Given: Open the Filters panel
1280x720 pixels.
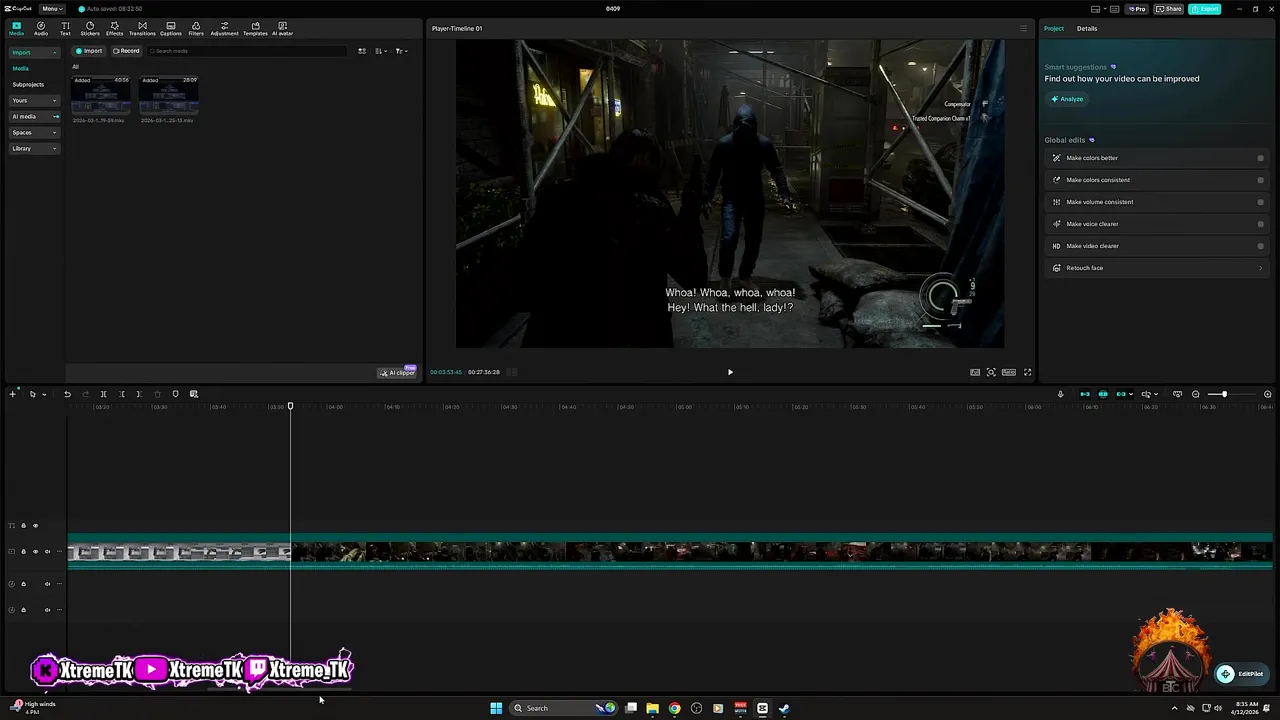Looking at the screenshot, I should coord(196,28).
